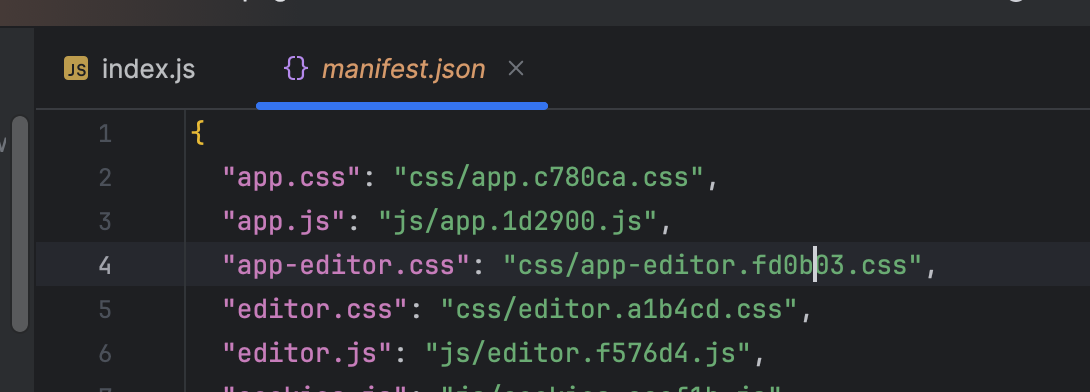This screenshot has height=392, width=1090.
Task: Click the braces icon on manifest.json tab
Action: click(x=296, y=68)
